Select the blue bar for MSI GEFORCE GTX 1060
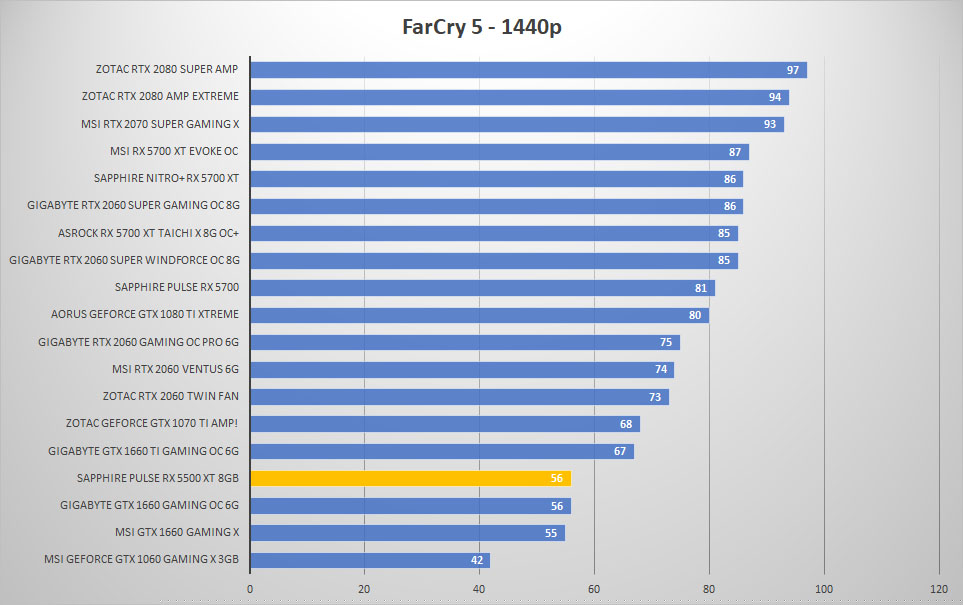This screenshot has width=963, height=605. (370, 560)
